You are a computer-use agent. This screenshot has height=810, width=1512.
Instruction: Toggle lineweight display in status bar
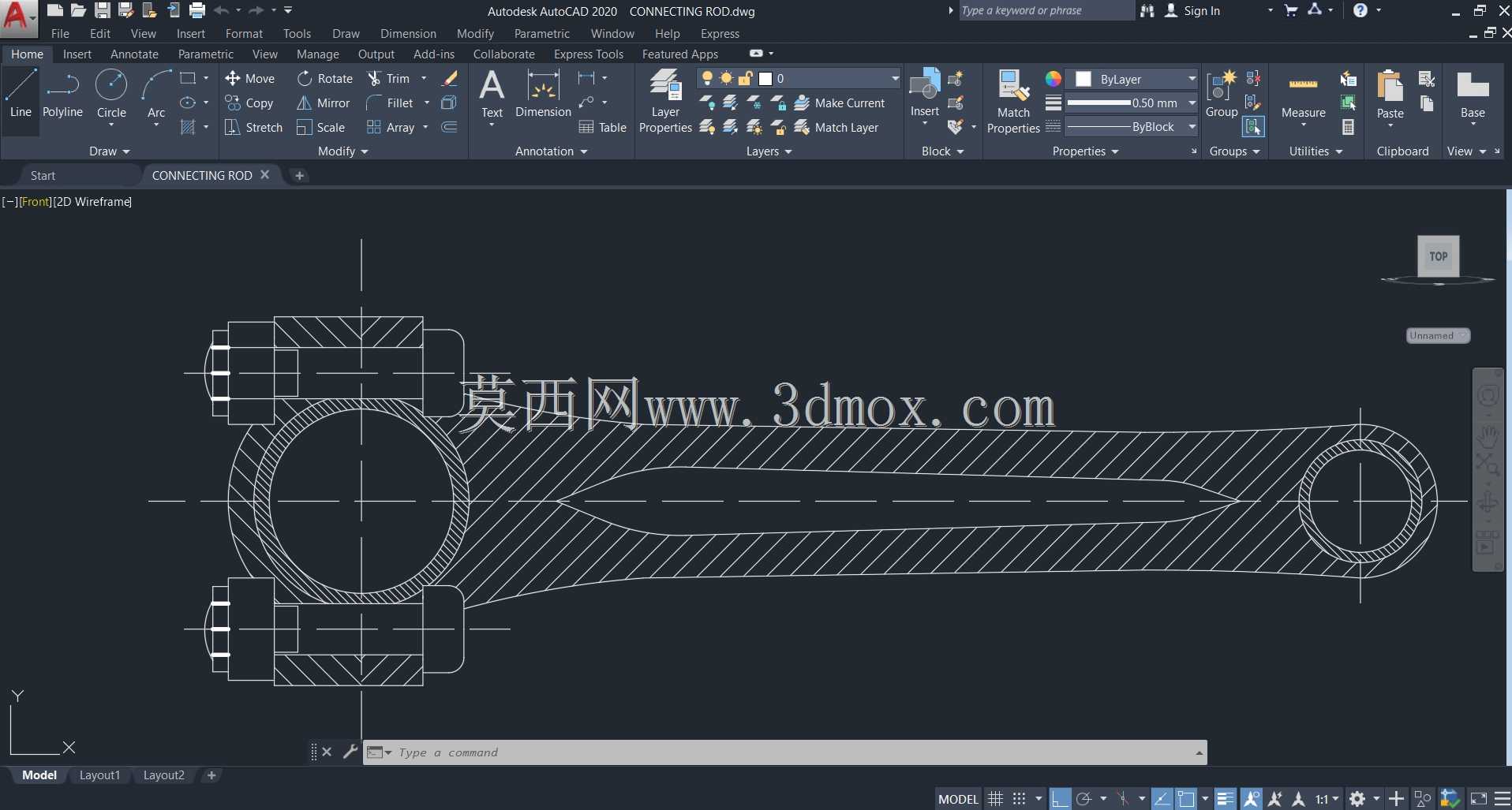pos(1225,799)
